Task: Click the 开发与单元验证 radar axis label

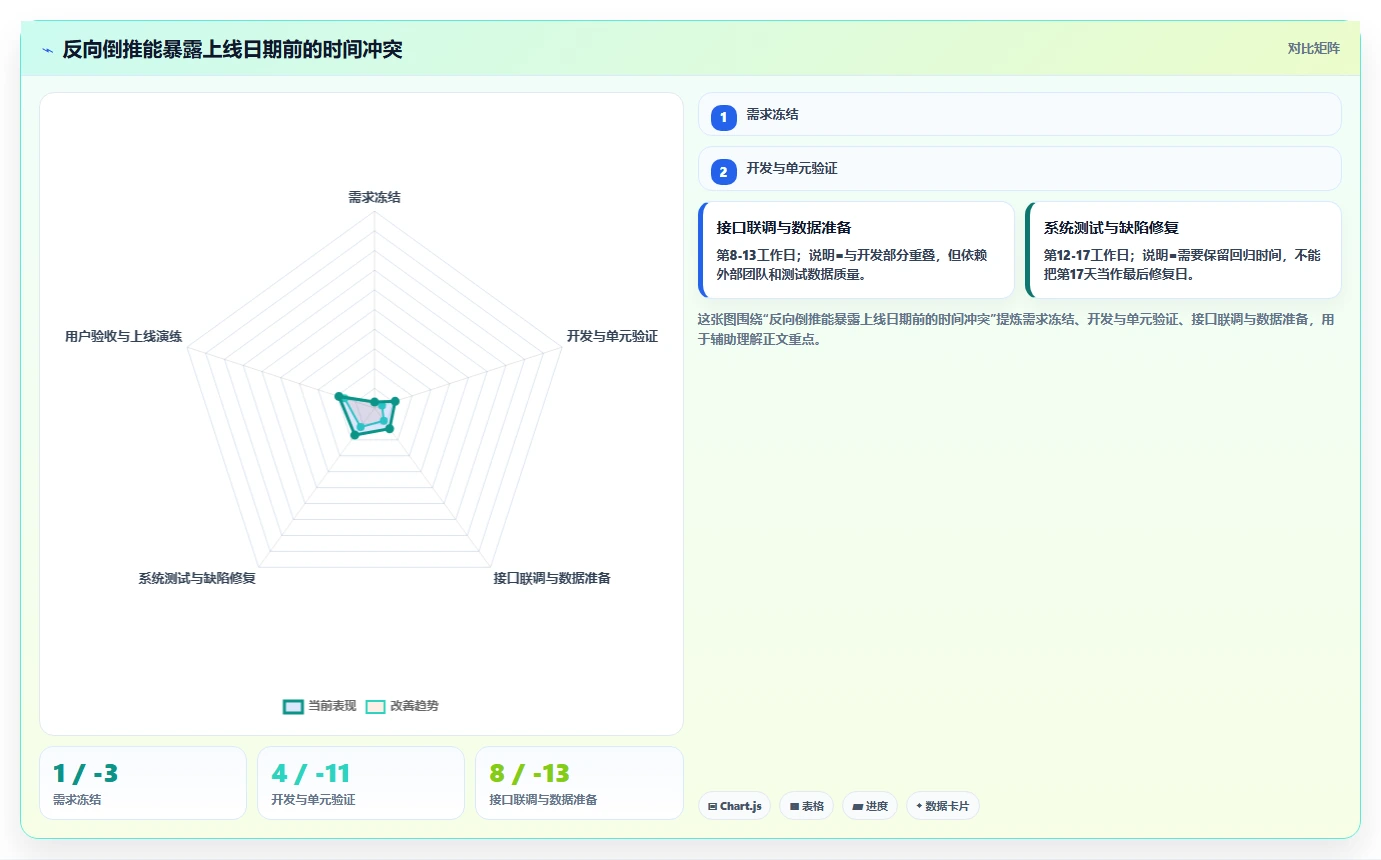Action: [x=612, y=337]
